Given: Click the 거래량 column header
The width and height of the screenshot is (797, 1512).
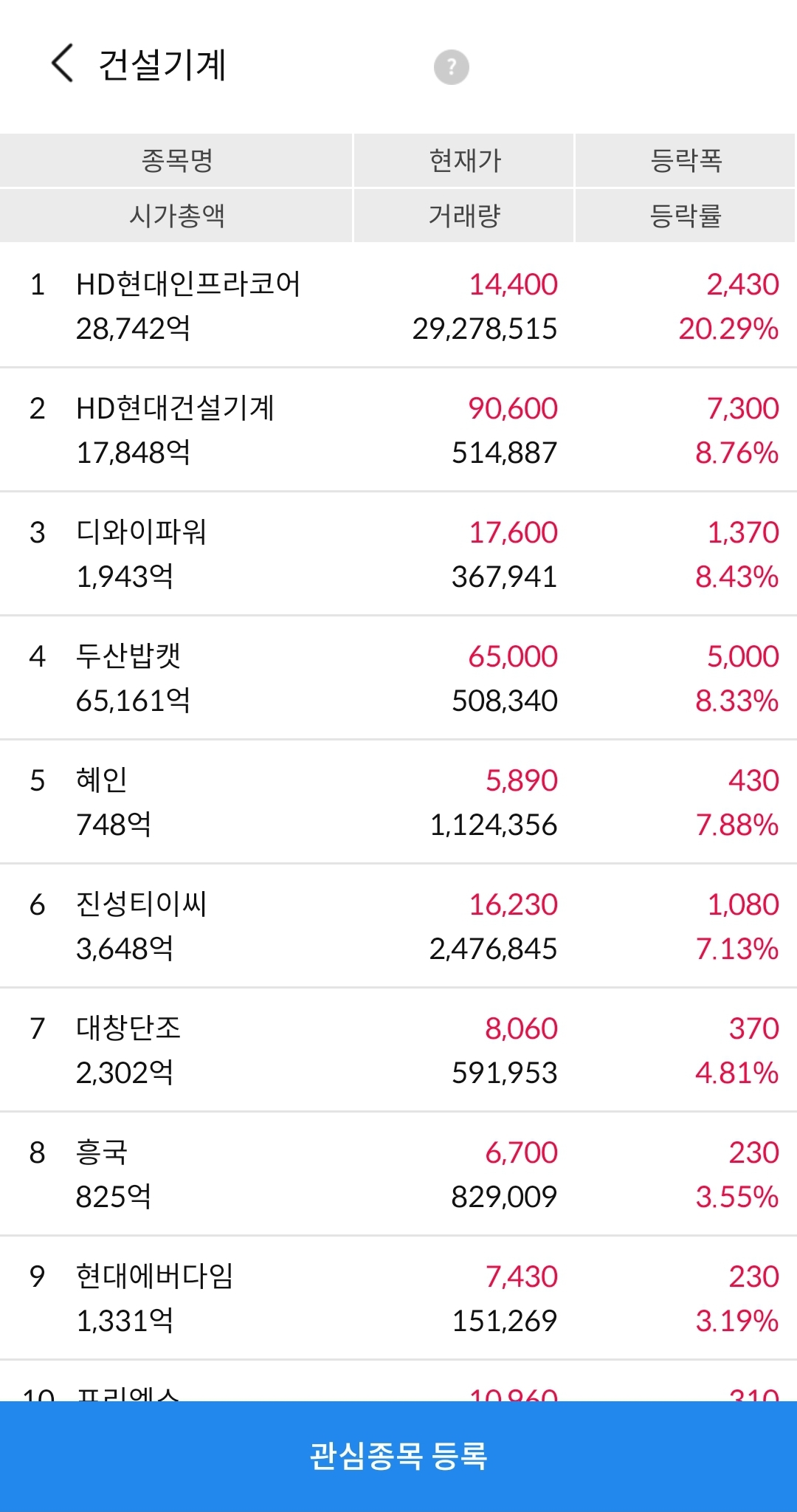Looking at the screenshot, I should 464,216.
